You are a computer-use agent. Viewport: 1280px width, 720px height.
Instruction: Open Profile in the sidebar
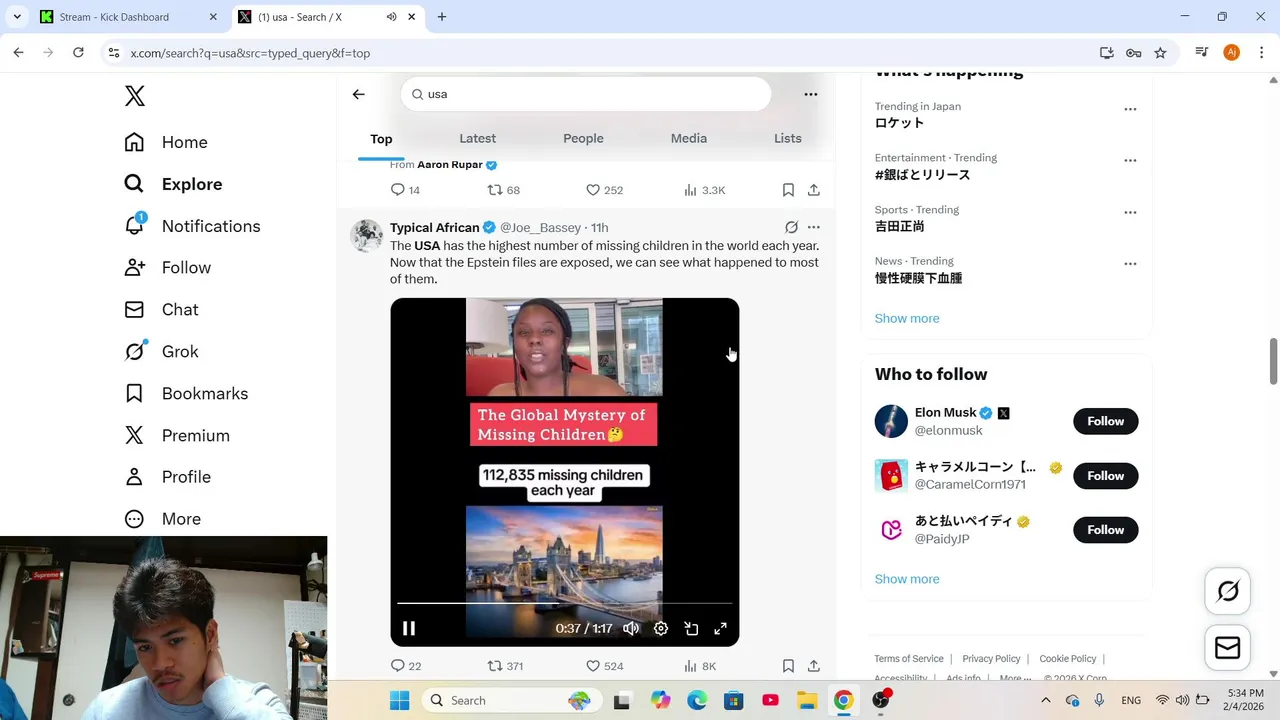click(x=167, y=477)
